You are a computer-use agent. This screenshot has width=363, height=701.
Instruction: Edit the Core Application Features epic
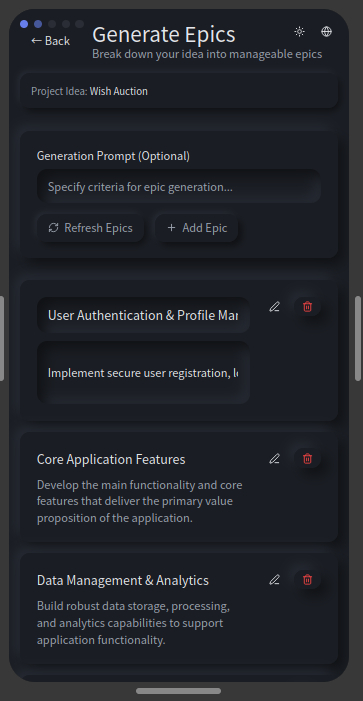click(x=274, y=459)
